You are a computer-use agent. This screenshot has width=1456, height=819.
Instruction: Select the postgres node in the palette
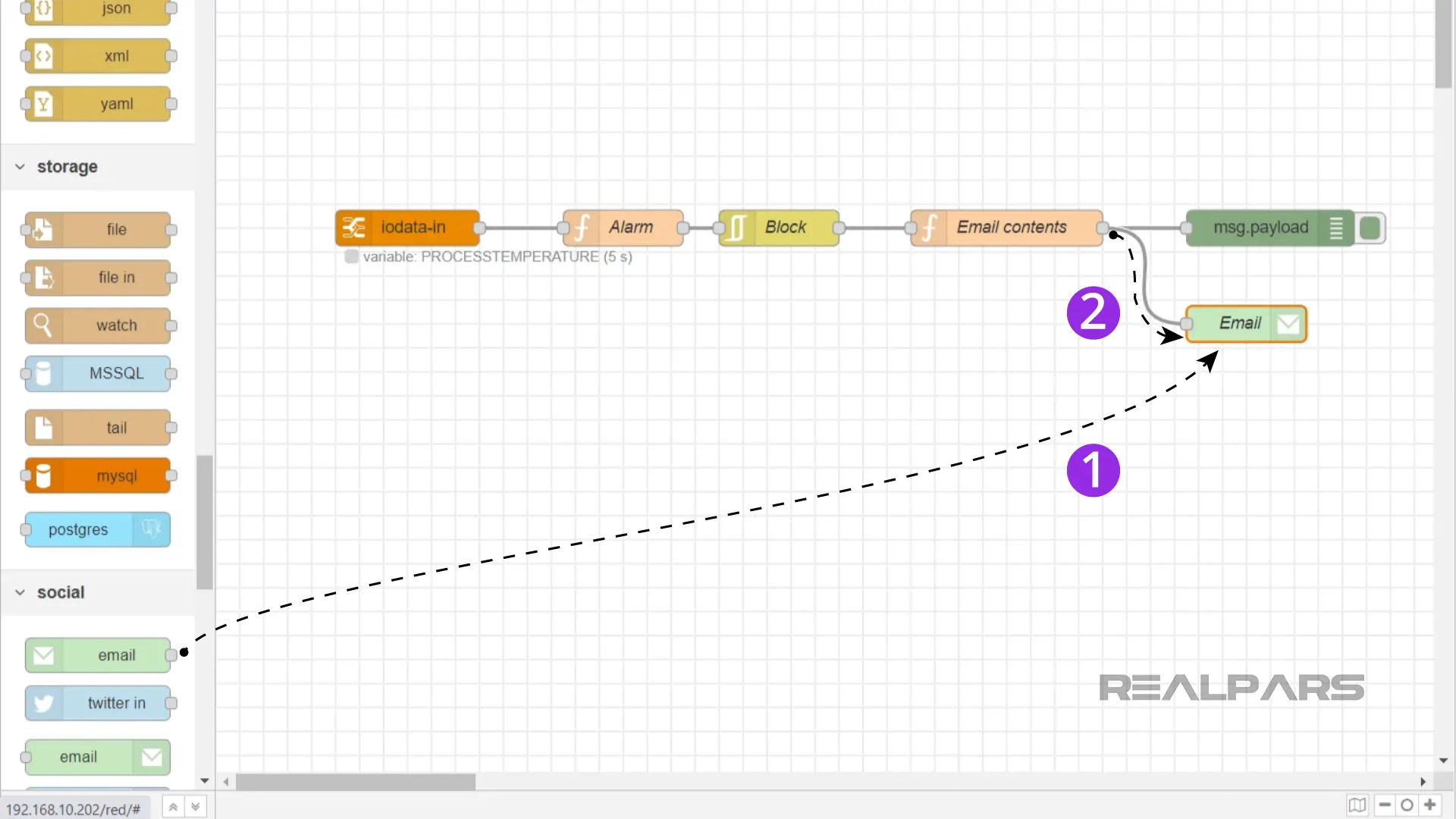click(96, 529)
